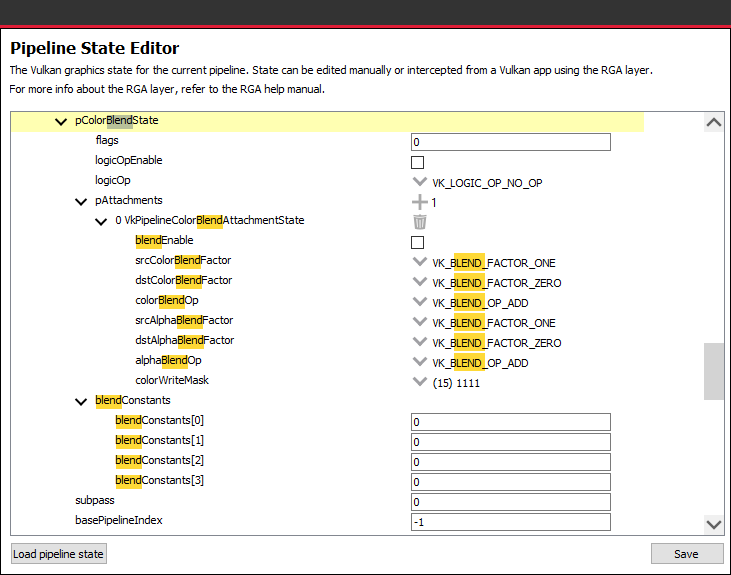The image size is (731, 575).
Task: Toggle the blendEnable checkbox
Action: click(x=418, y=242)
